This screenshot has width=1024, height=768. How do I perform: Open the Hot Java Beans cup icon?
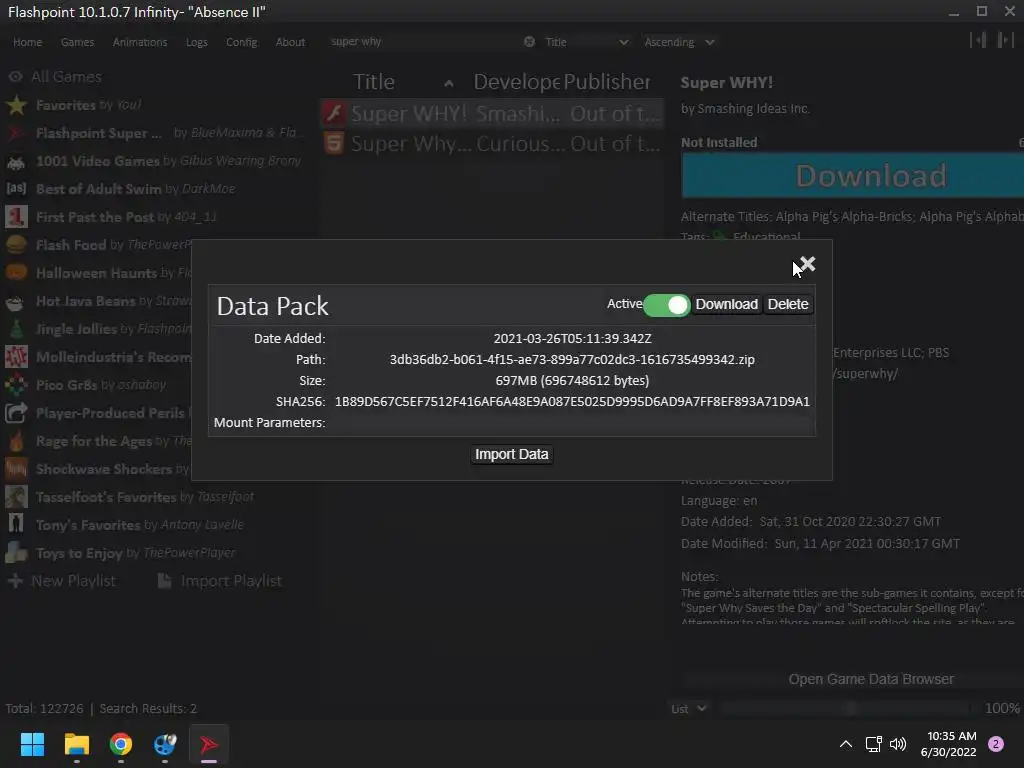[16, 301]
